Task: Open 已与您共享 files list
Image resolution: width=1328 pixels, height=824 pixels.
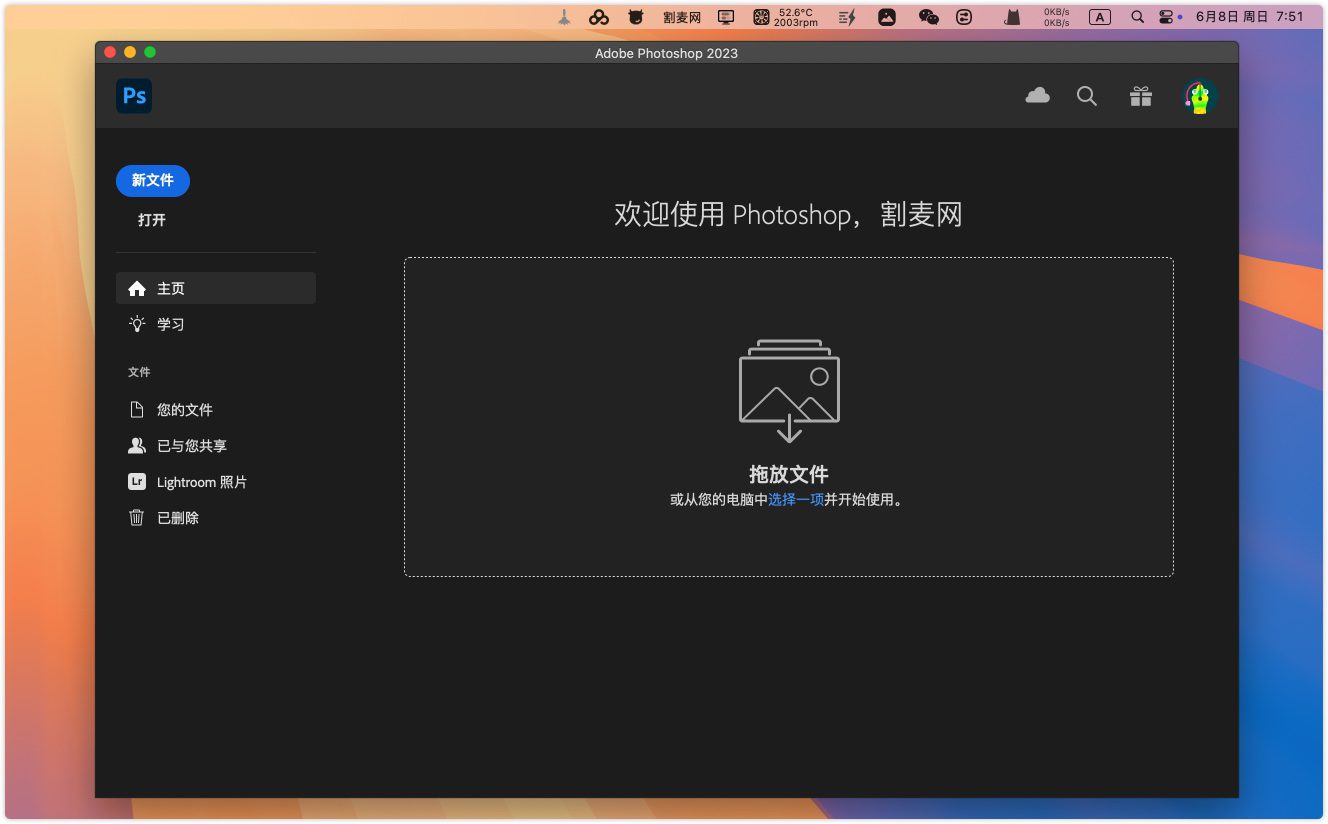Action: point(191,446)
